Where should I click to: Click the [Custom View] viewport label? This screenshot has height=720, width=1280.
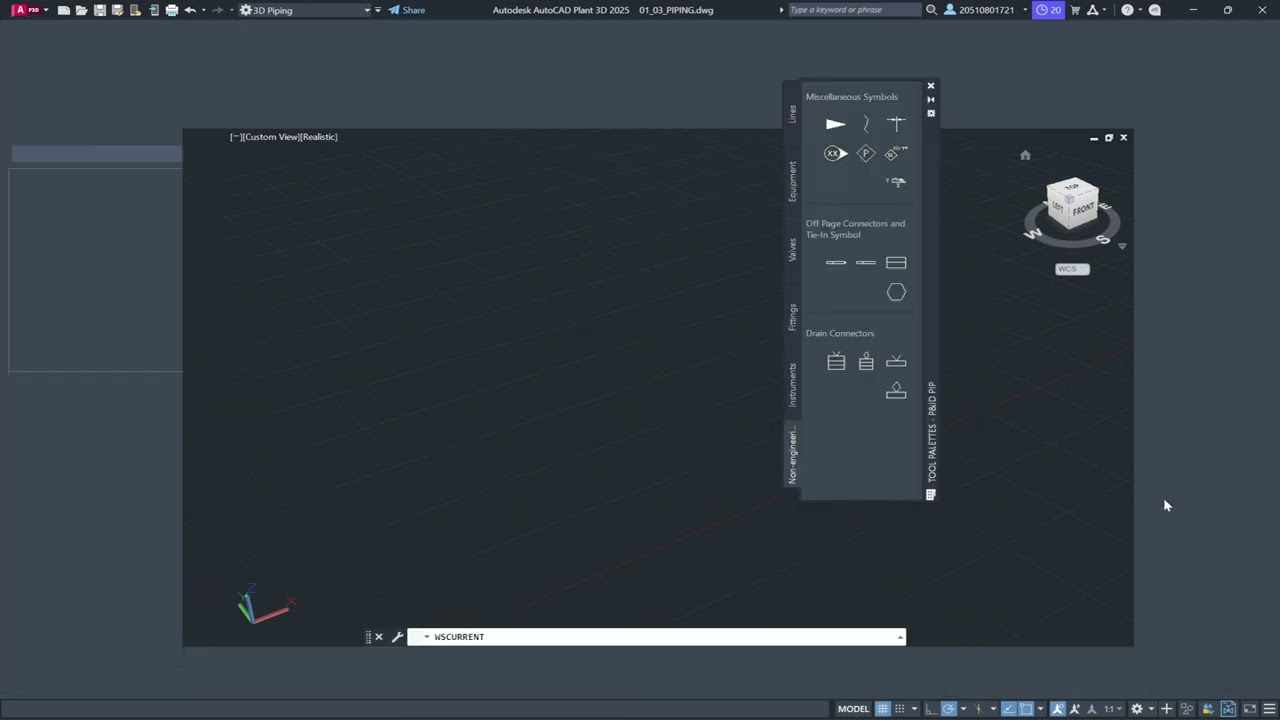pyautogui.click(x=270, y=137)
